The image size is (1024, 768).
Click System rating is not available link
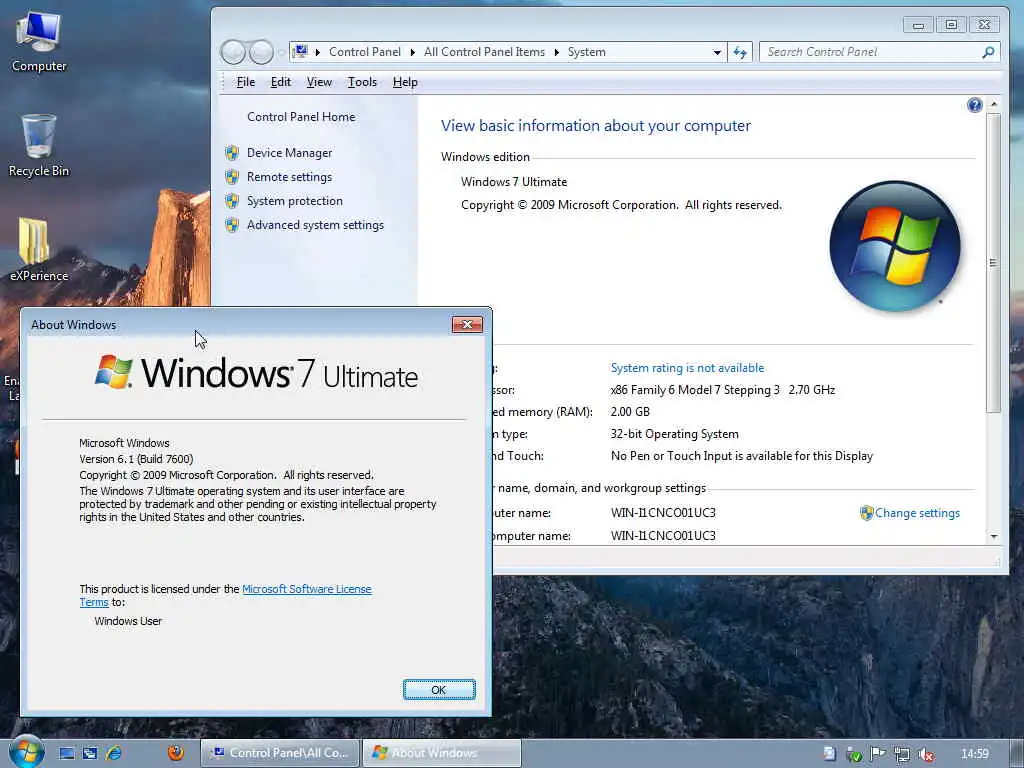[x=687, y=368]
